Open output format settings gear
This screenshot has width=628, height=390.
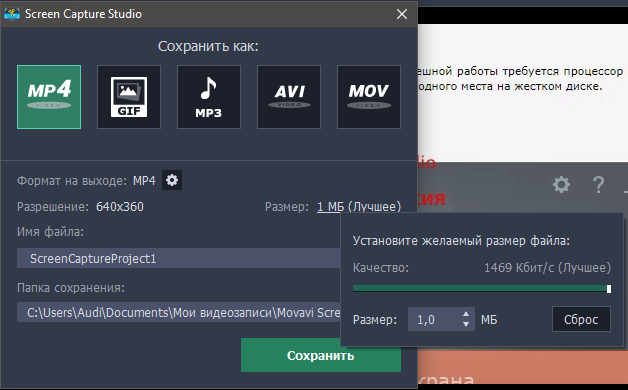point(172,180)
